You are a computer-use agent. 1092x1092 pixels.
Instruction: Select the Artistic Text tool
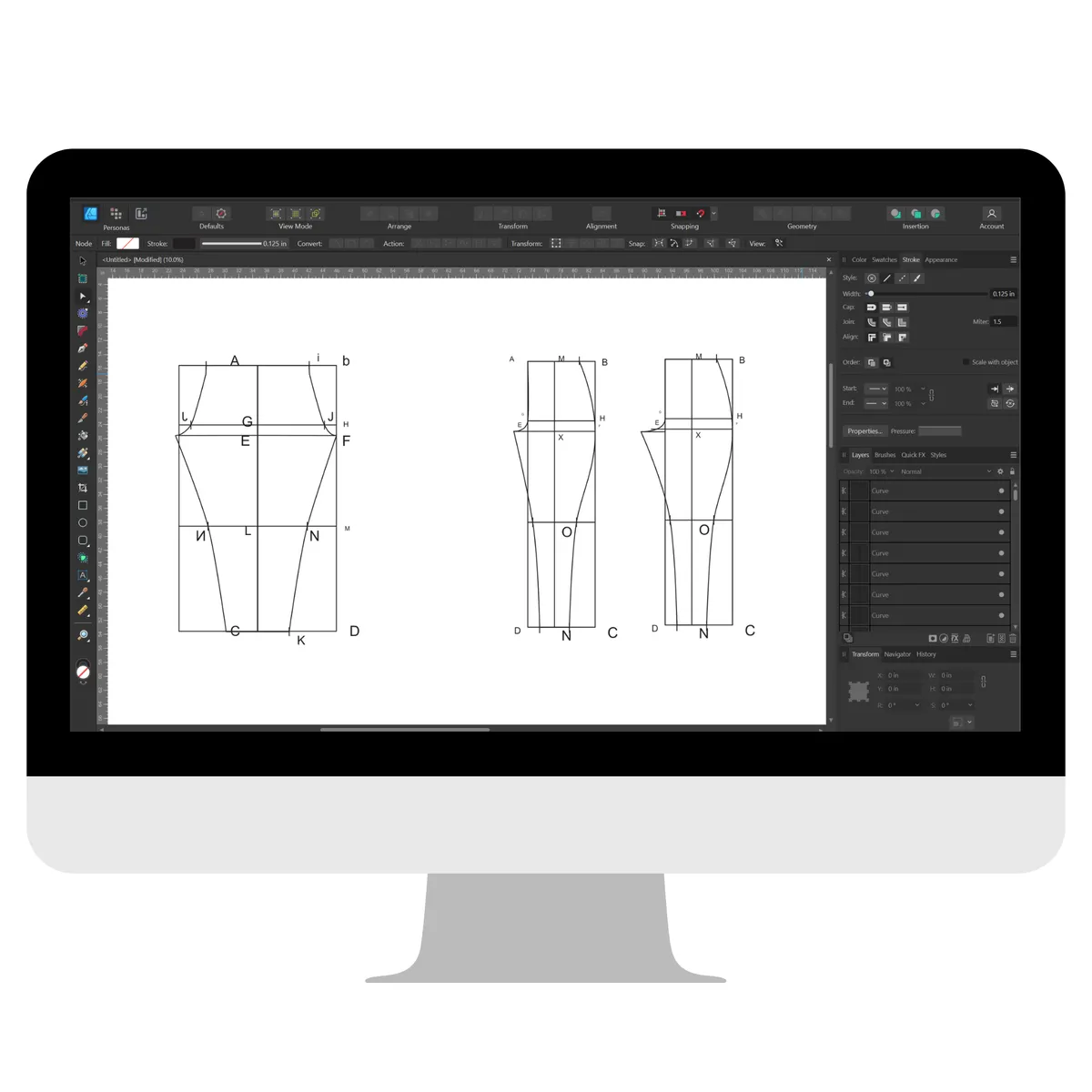click(83, 576)
